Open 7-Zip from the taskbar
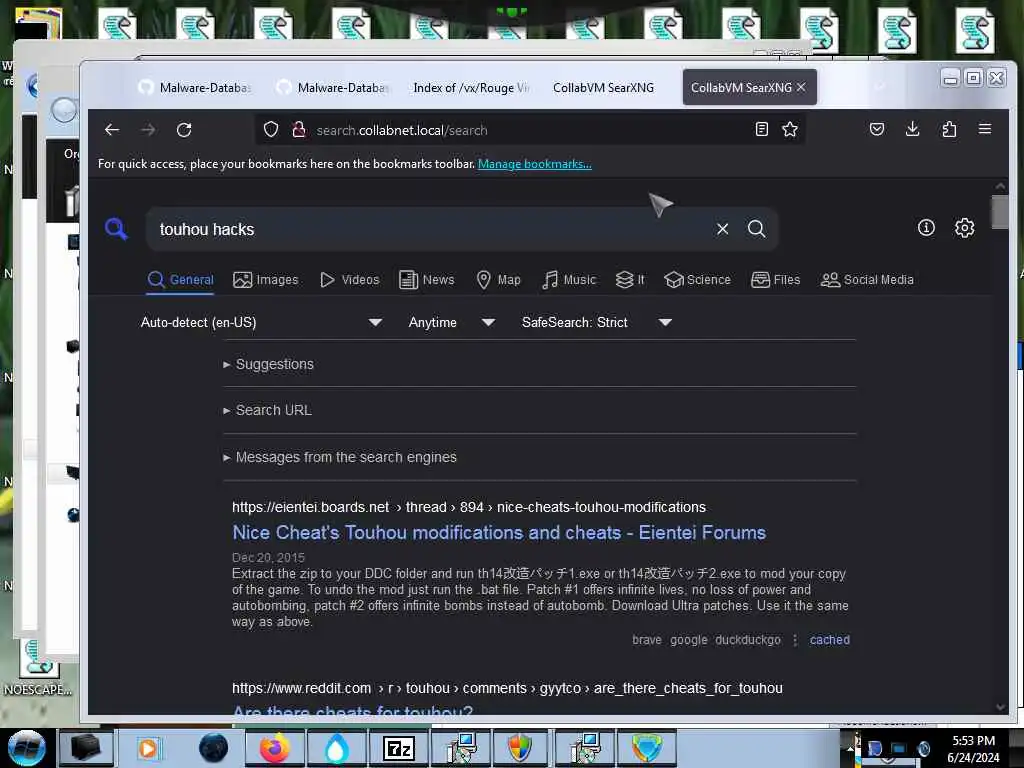 coord(398,748)
